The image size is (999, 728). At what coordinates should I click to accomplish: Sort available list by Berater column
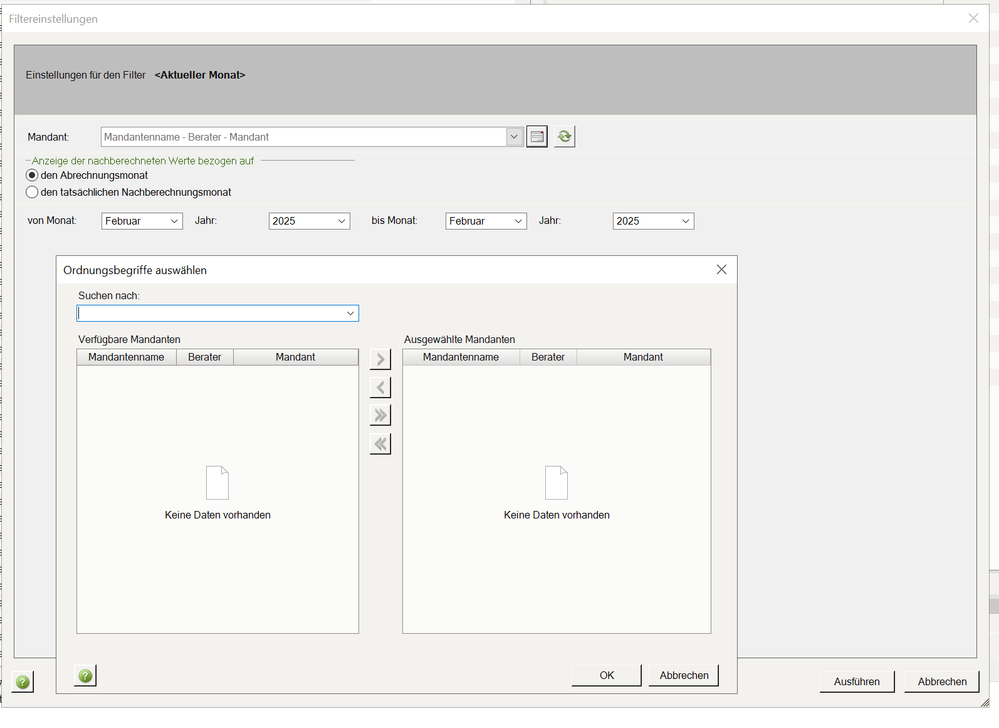[205, 357]
